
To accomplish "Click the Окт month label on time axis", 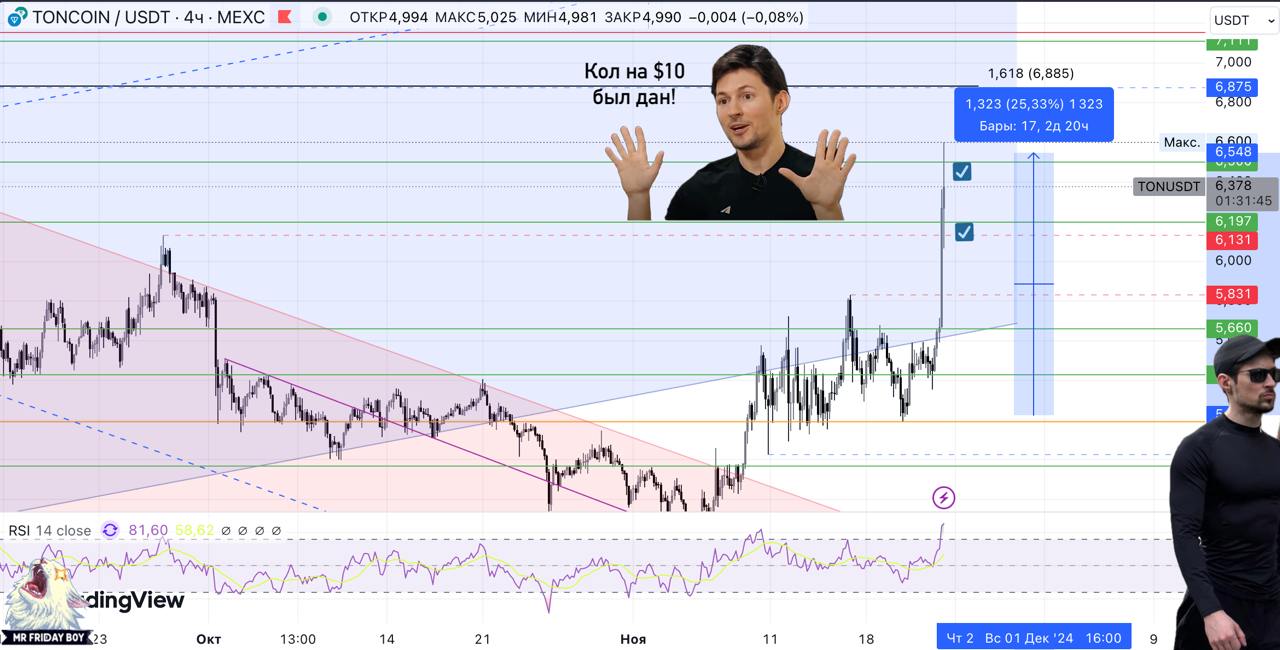I will point(209,638).
